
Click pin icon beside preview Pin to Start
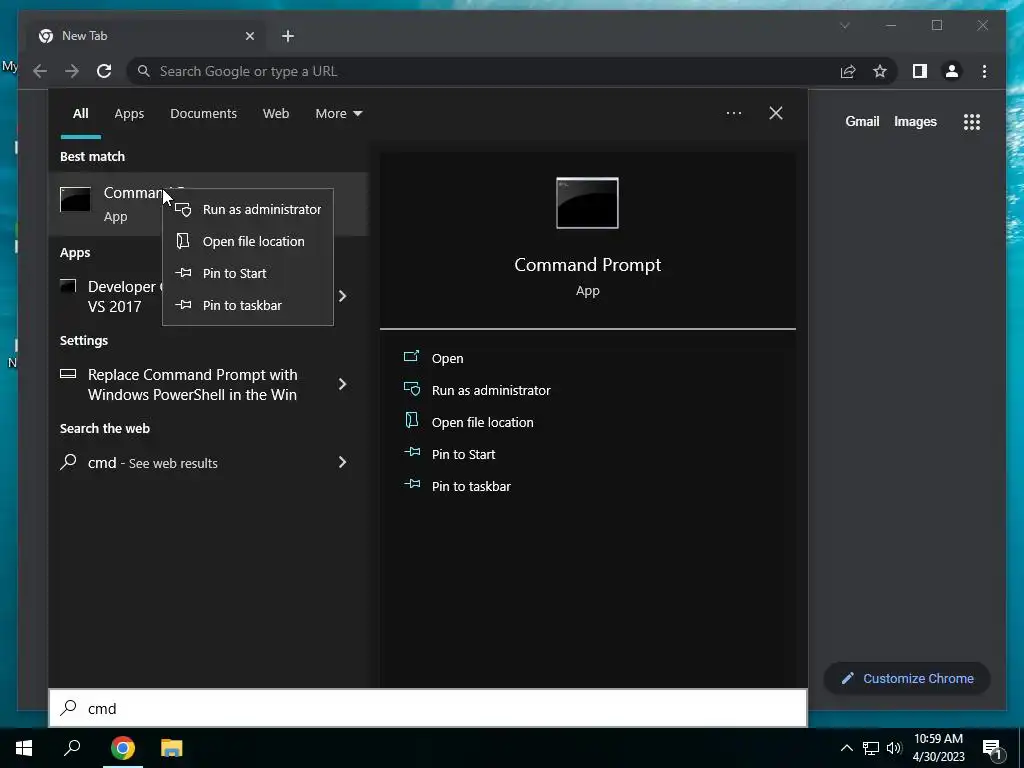pyautogui.click(x=411, y=452)
